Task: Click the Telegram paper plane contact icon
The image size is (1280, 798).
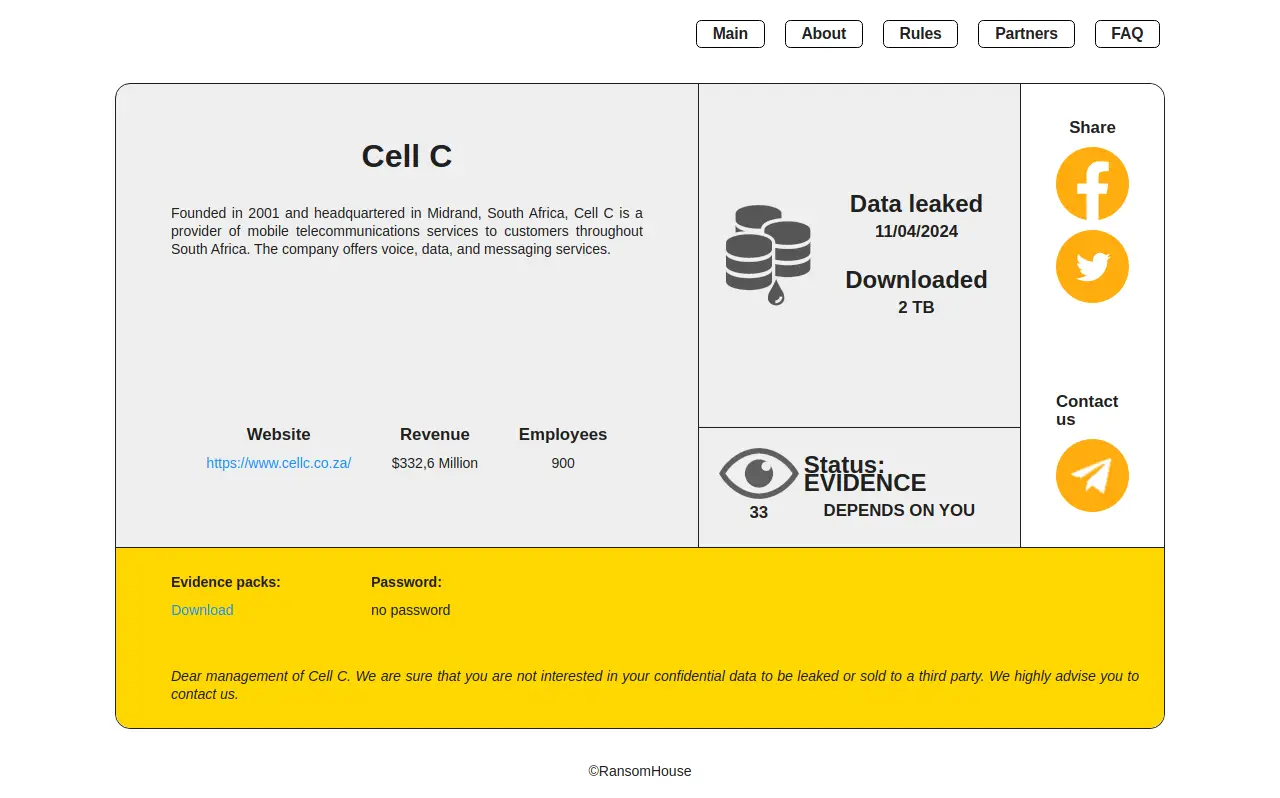Action: click(1092, 476)
